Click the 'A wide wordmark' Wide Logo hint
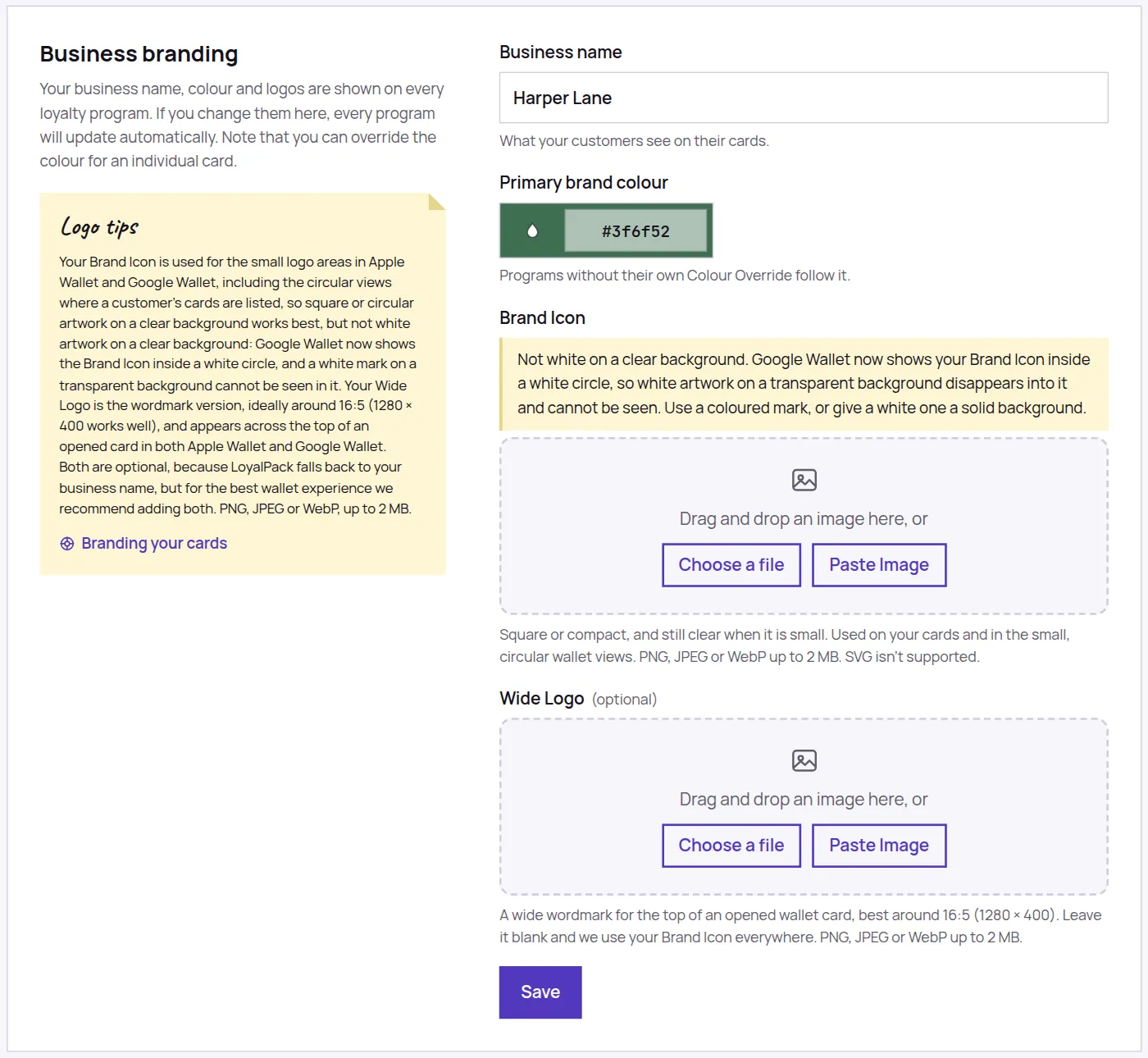The width and height of the screenshot is (1148, 1058). pos(800,926)
